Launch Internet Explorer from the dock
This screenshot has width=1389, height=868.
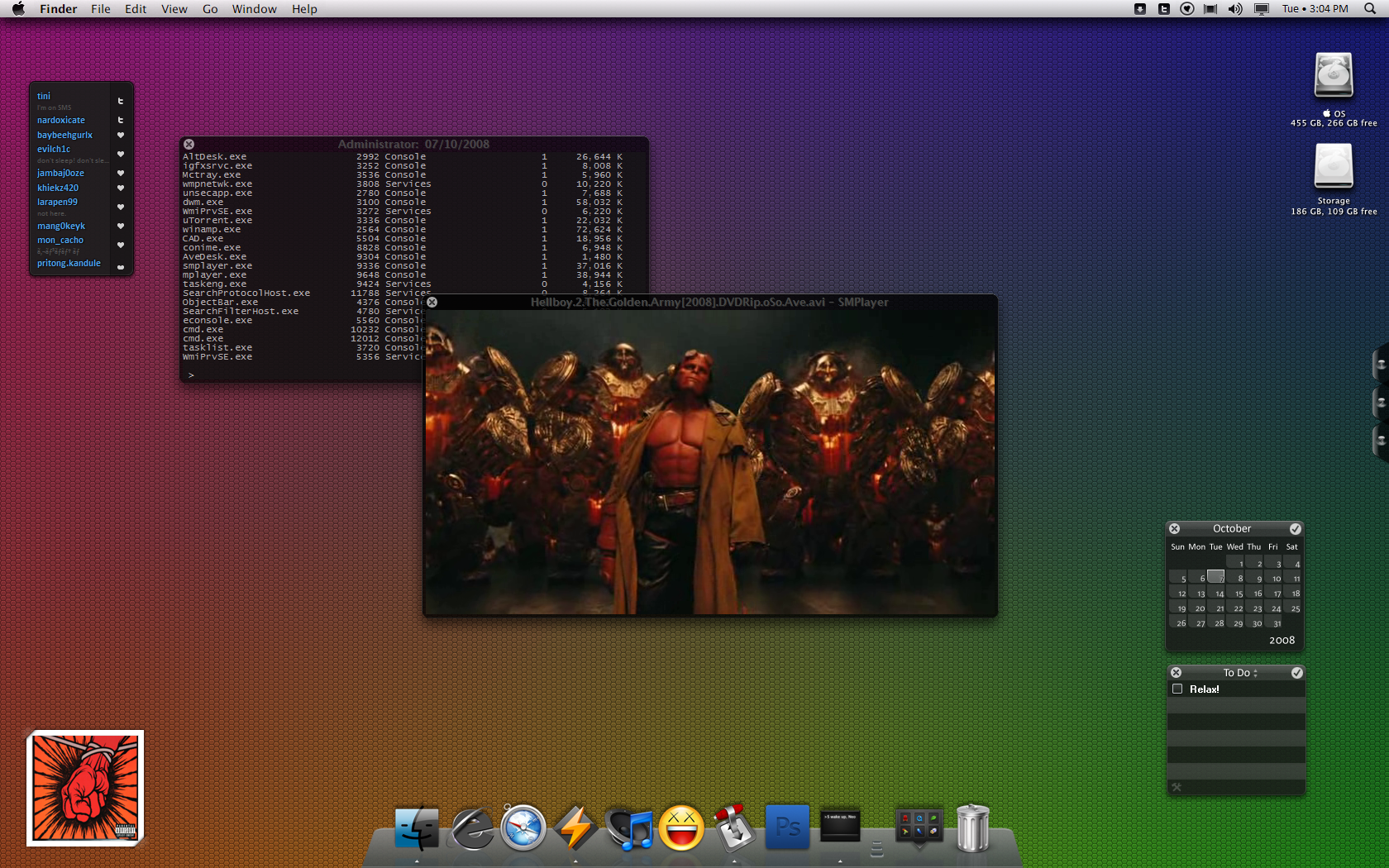tap(471, 828)
